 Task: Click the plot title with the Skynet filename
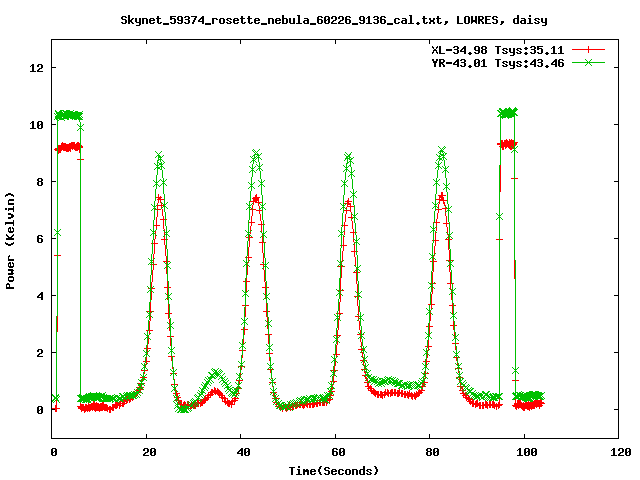[x=334, y=20]
